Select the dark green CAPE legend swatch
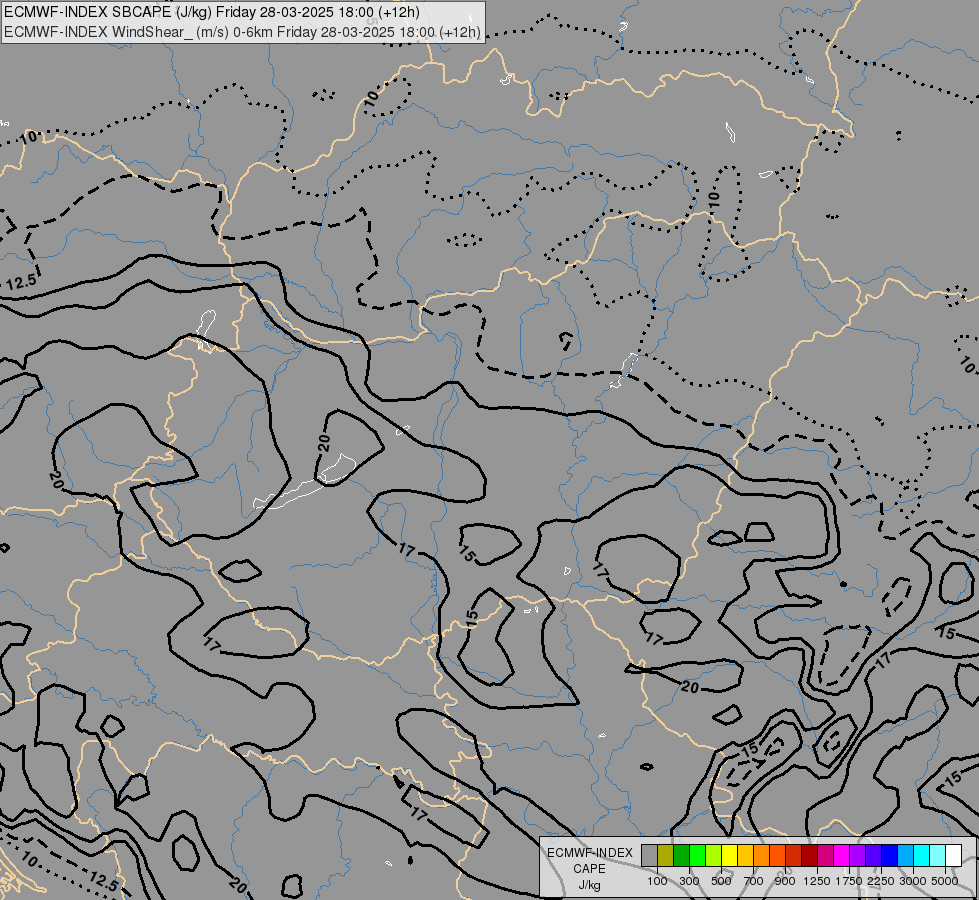Image resolution: width=979 pixels, height=900 pixels. [x=681, y=856]
